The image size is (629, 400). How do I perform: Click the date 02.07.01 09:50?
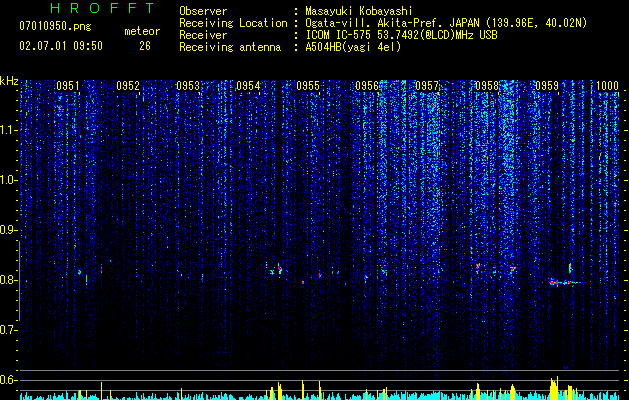[61, 46]
